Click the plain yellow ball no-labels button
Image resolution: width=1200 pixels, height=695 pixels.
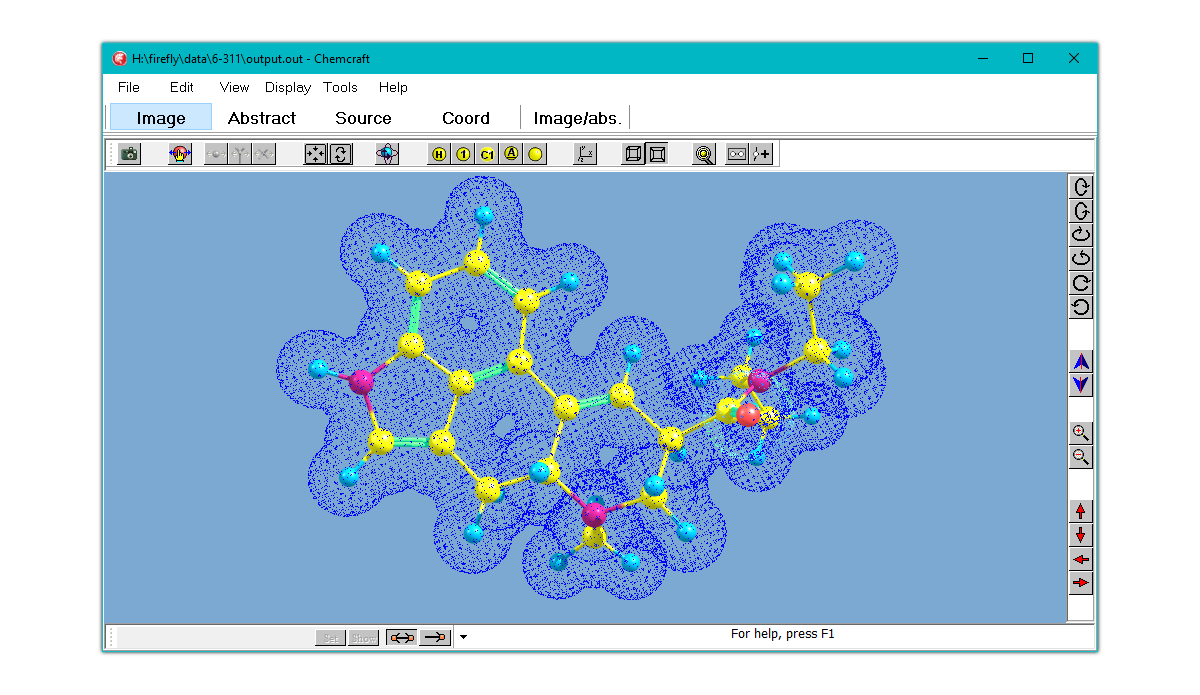[x=536, y=154]
